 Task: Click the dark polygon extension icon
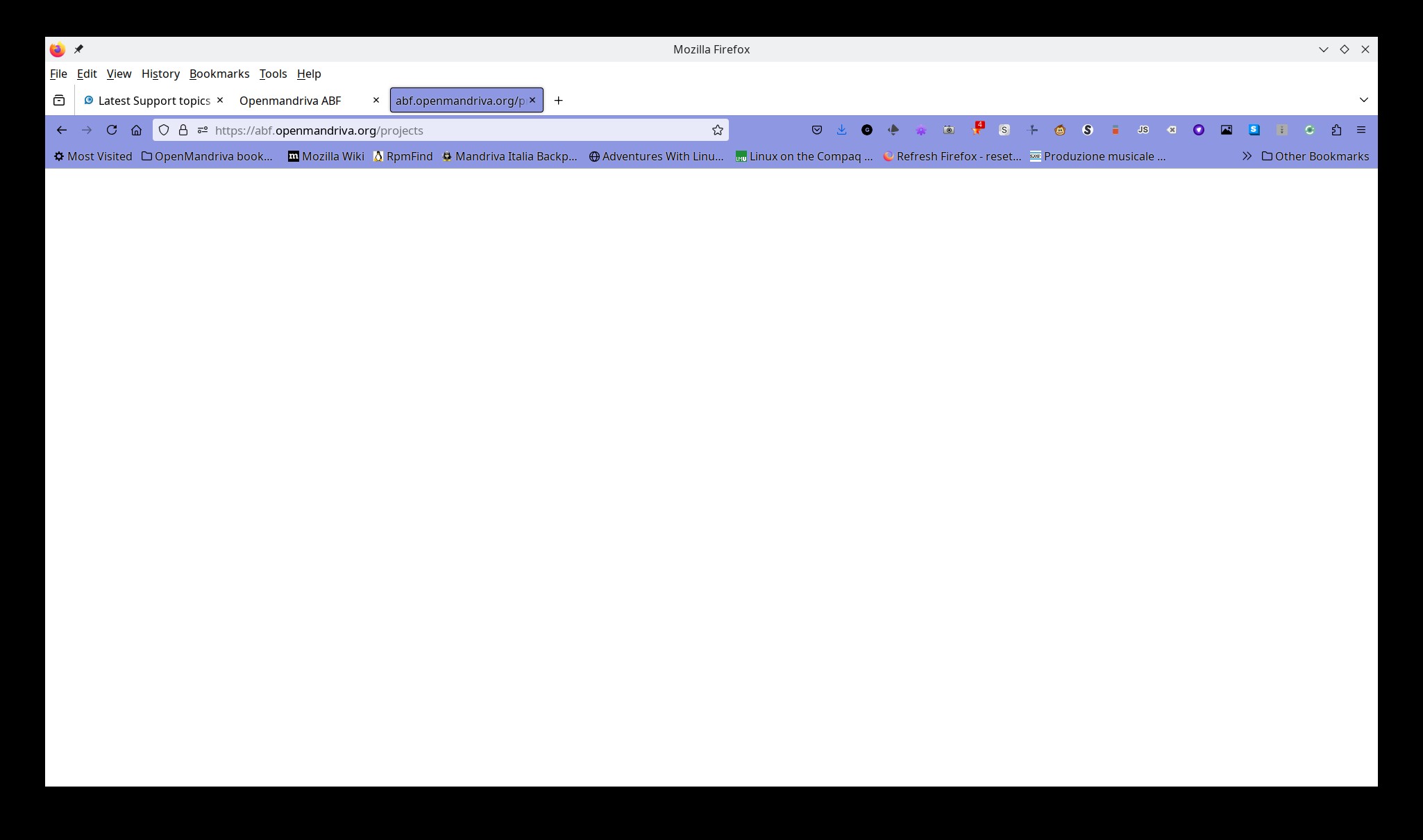point(893,130)
